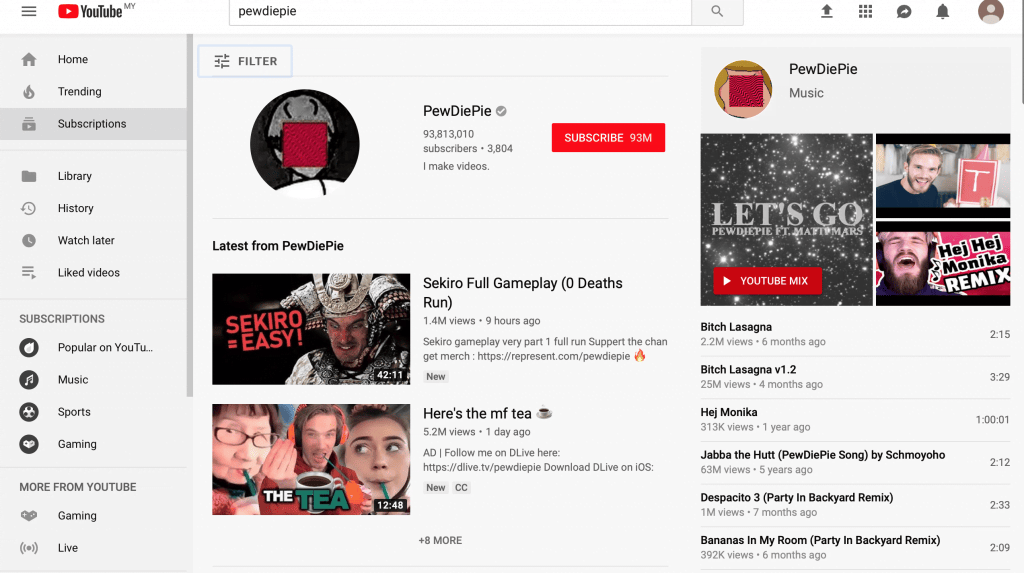Click the Subscriptions sidebar icon
The width and height of the screenshot is (1024, 573).
point(29,123)
